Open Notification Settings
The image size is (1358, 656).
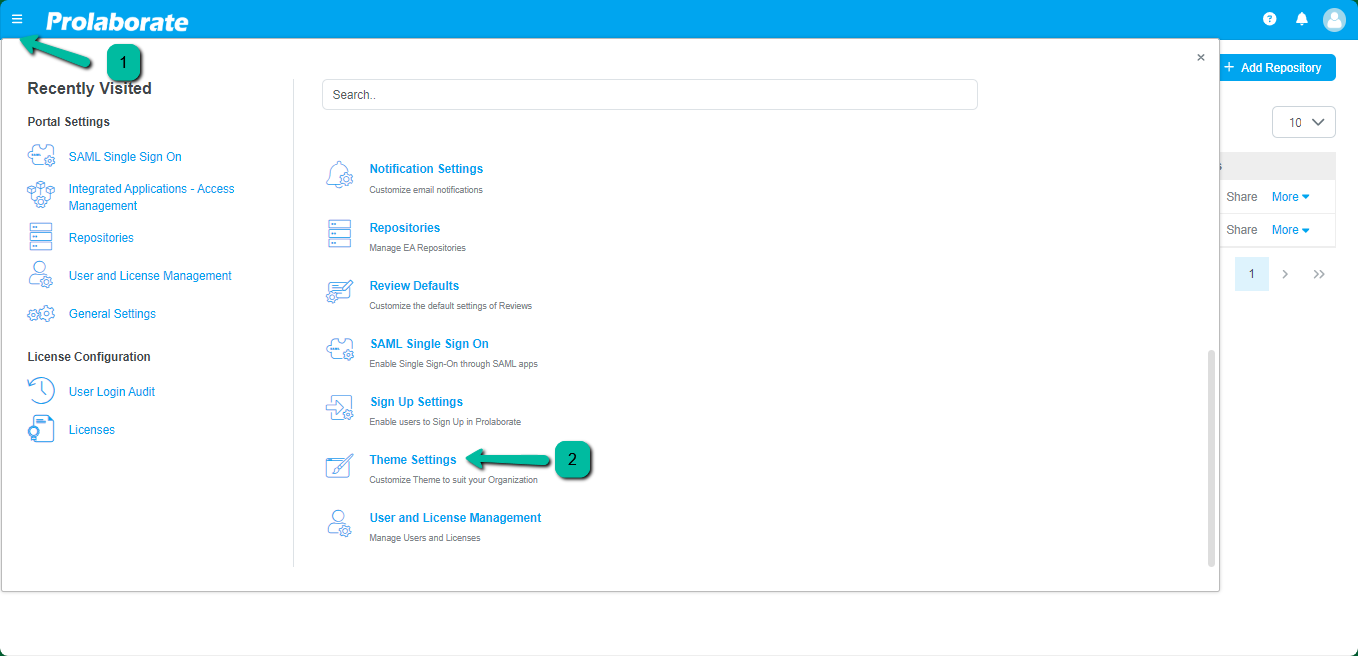426,169
